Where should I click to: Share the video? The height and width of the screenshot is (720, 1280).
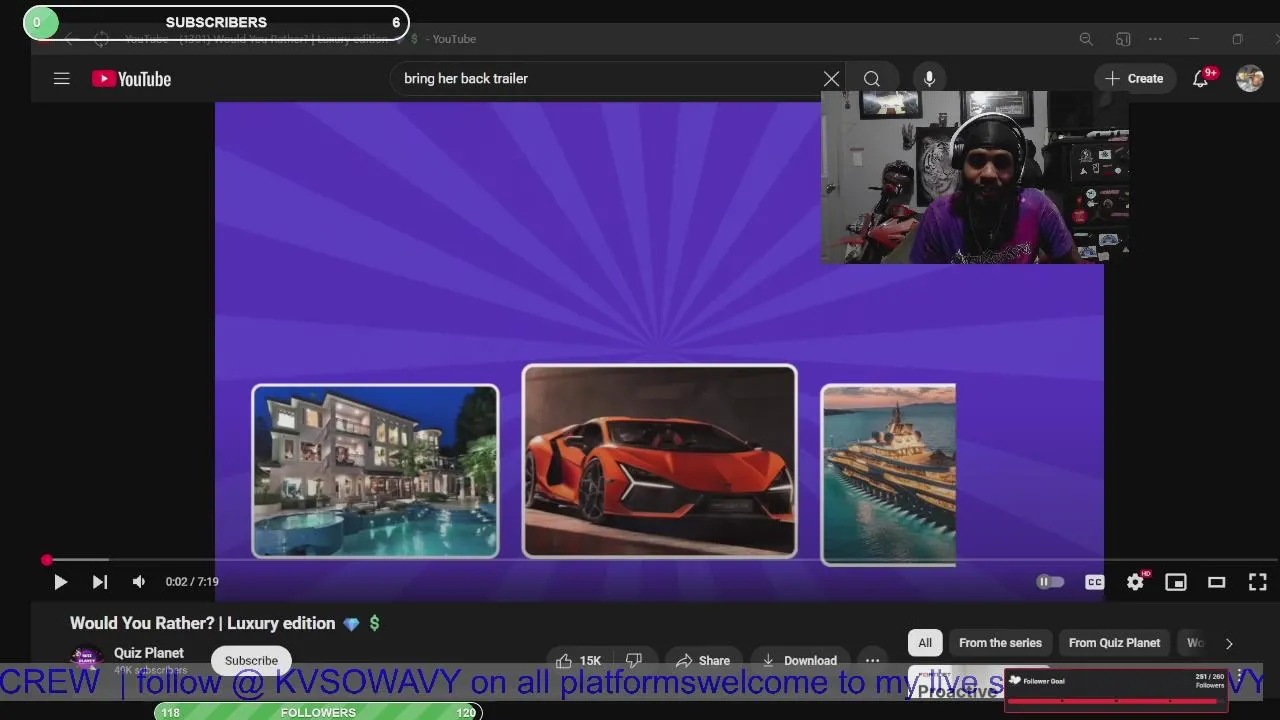click(x=702, y=660)
